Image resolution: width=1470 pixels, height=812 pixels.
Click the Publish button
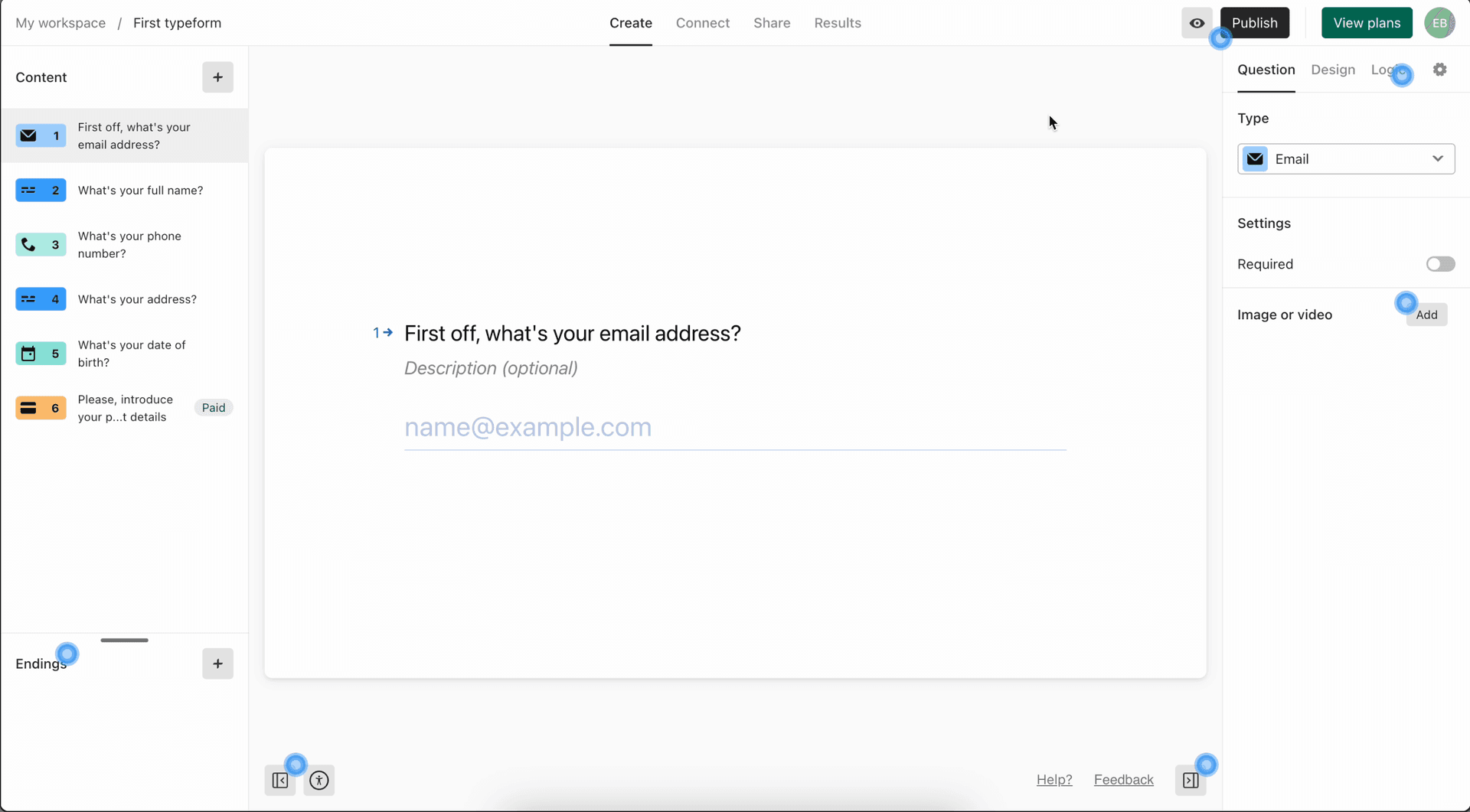coord(1255,23)
